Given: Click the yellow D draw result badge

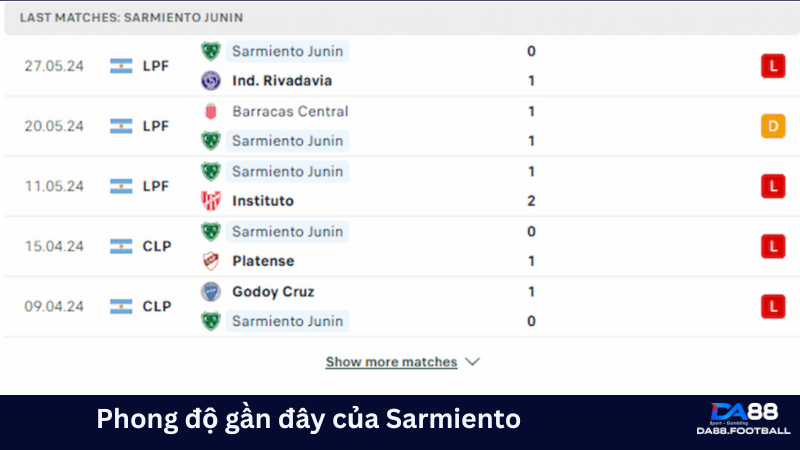Looking at the screenshot, I should click(x=772, y=126).
